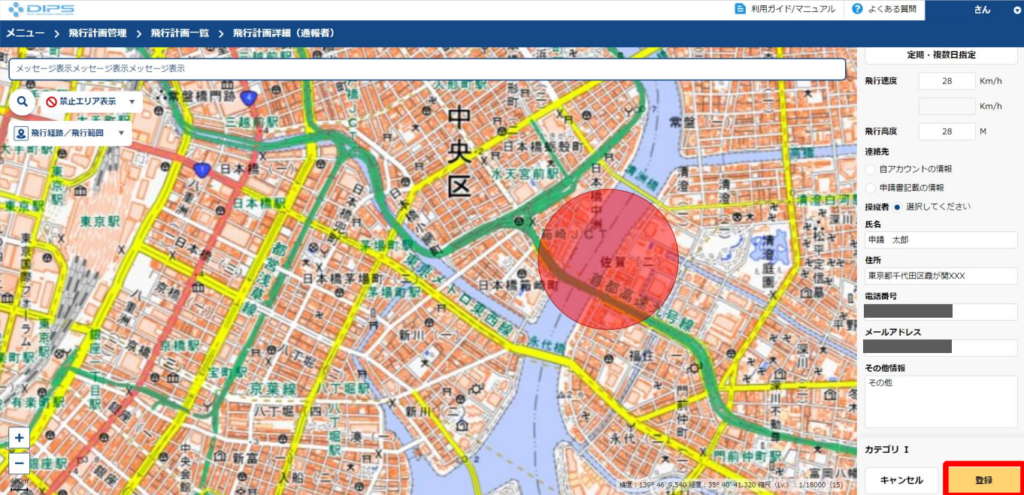Click the よくある質問 question mark icon
Viewport: 1024px width, 495px height.
(x=857, y=9)
